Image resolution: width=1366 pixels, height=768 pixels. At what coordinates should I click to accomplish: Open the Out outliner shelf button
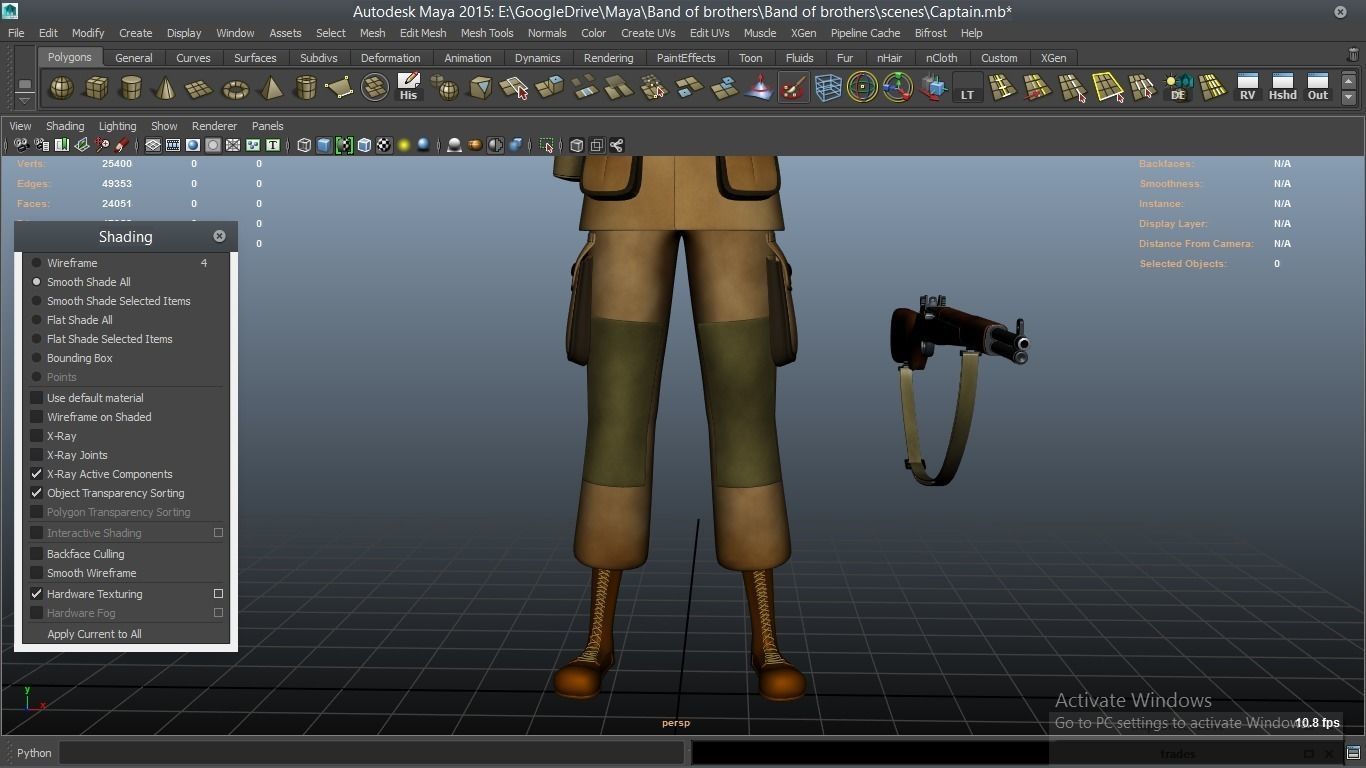click(x=1318, y=88)
